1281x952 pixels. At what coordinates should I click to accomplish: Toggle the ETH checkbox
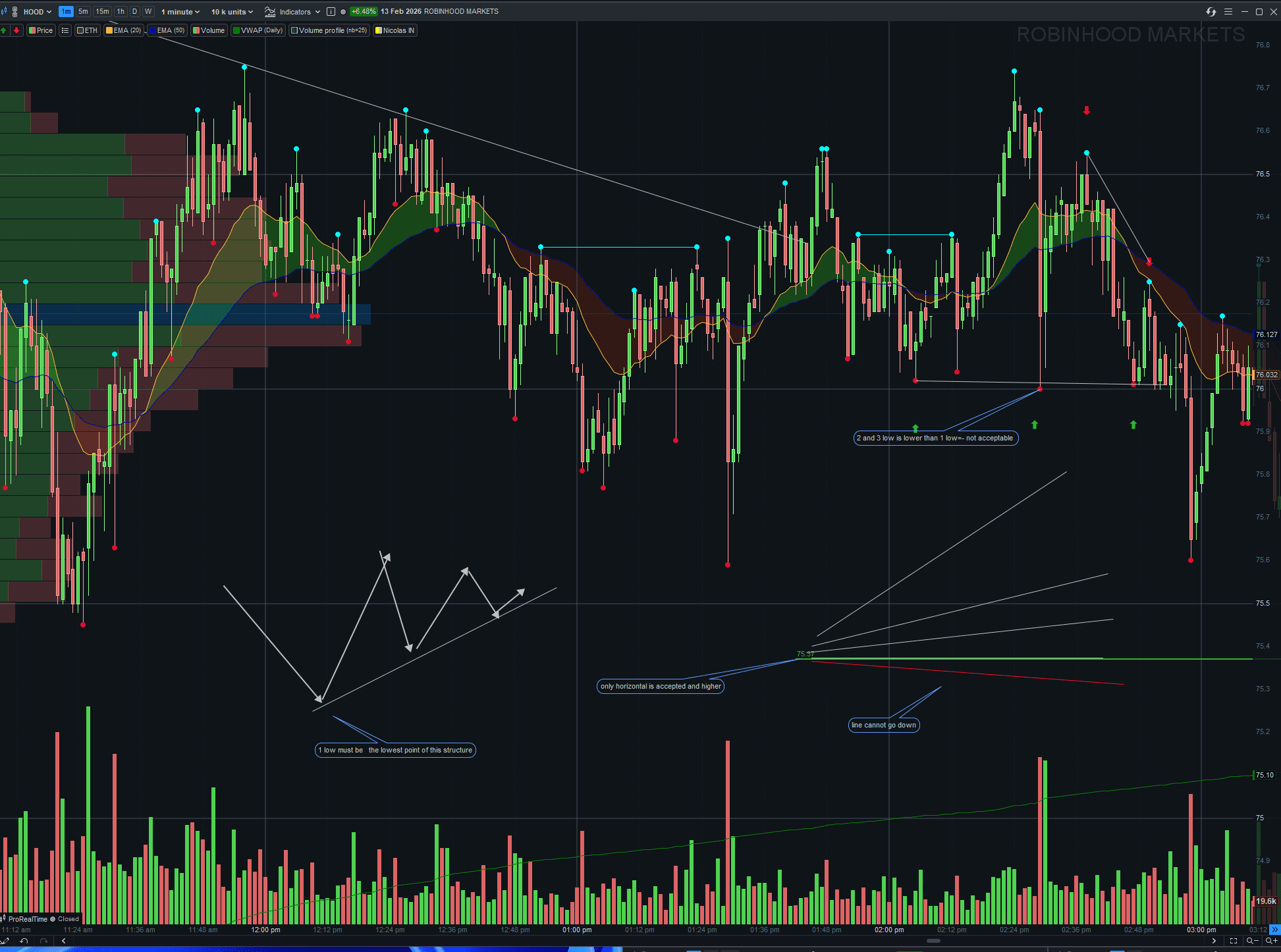pyautogui.click(x=80, y=30)
